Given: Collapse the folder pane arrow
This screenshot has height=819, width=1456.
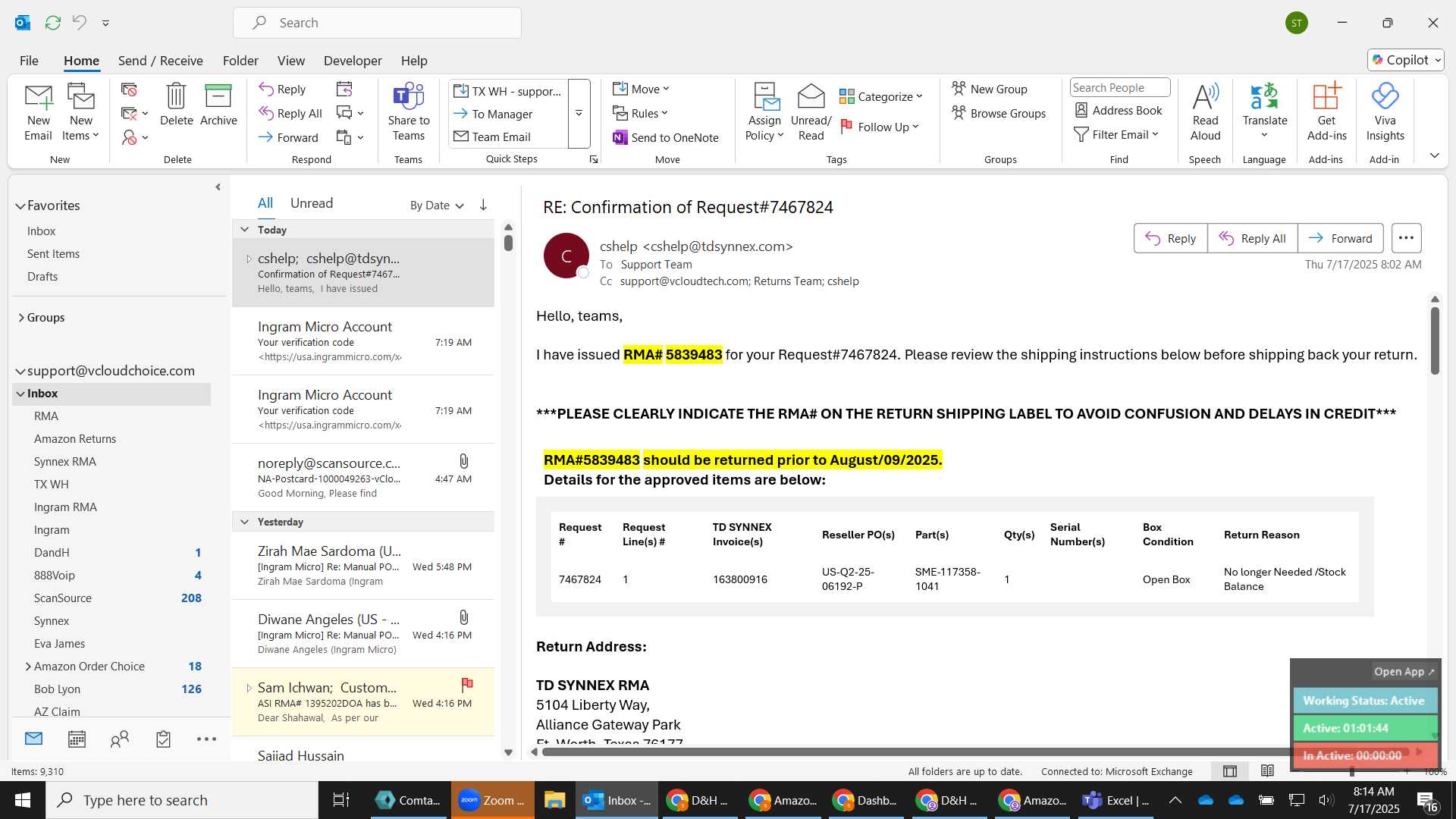Looking at the screenshot, I should [x=218, y=187].
